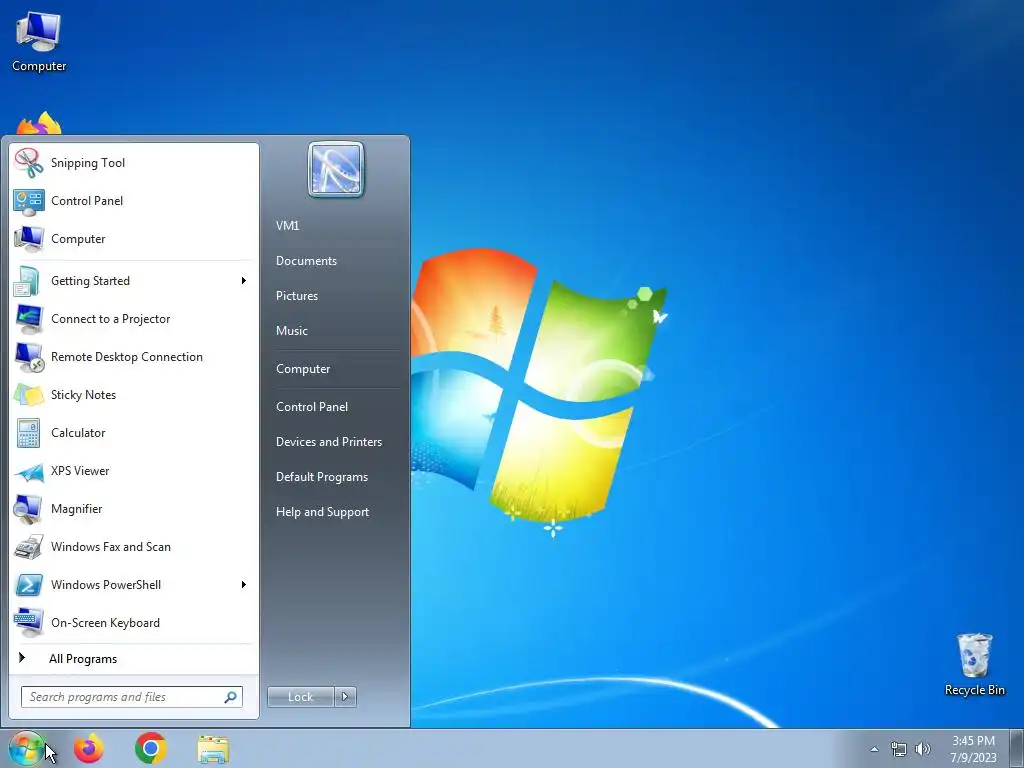This screenshot has height=768, width=1024.
Task: Launch Firefox from the taskbar
Action: coord(88,748)
